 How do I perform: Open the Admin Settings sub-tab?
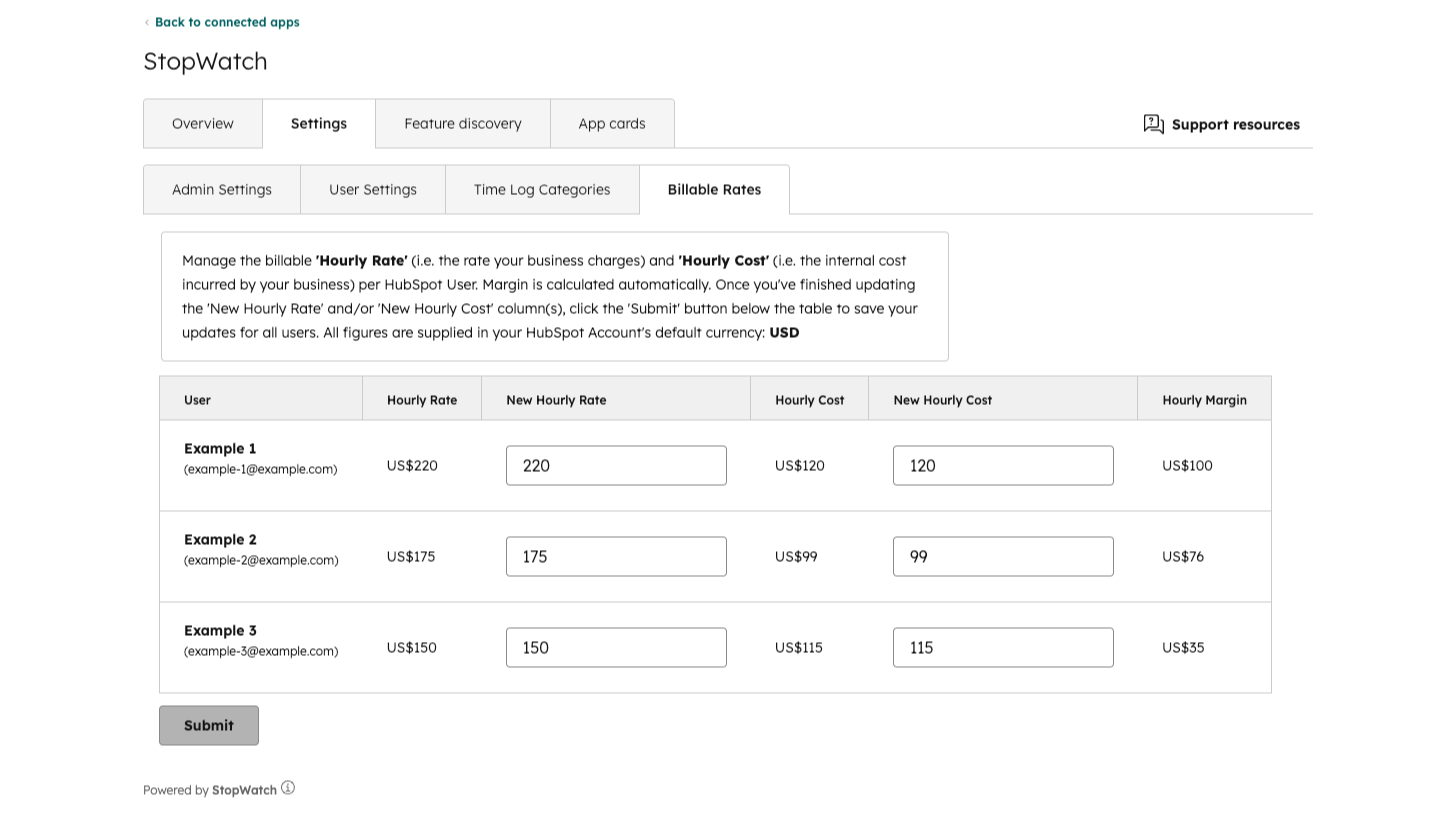221,189
